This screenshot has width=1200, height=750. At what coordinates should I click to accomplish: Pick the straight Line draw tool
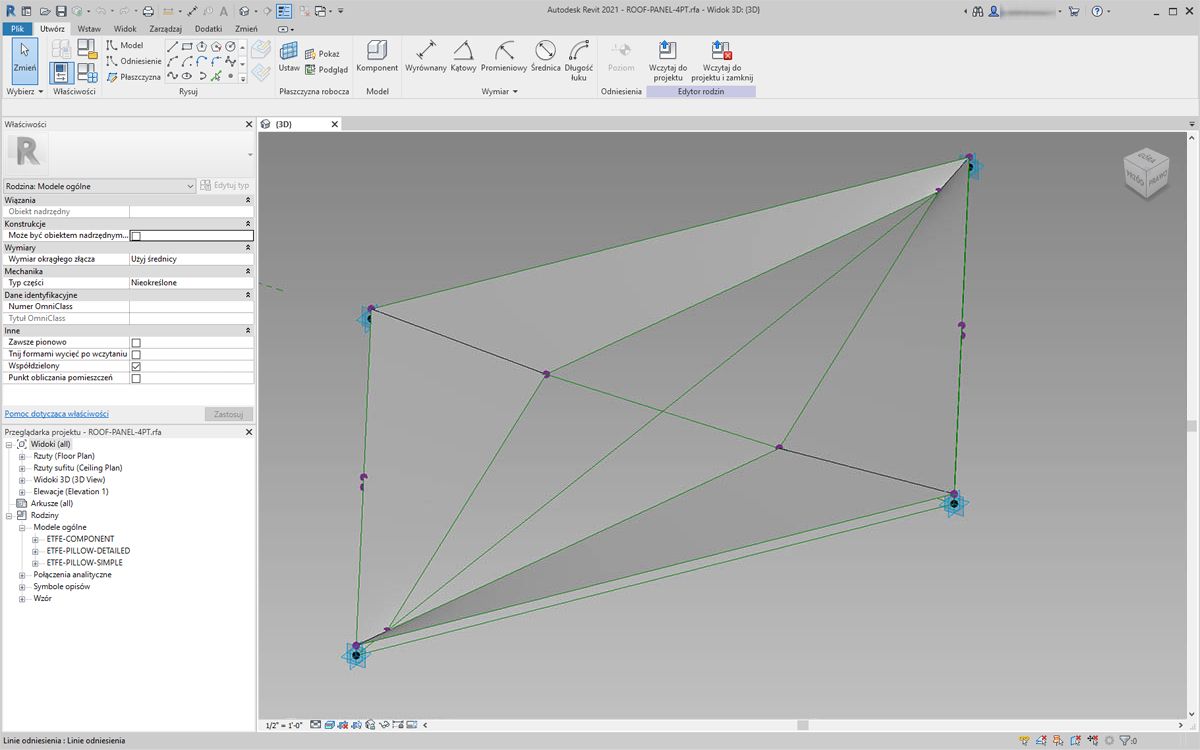(174, 46)
